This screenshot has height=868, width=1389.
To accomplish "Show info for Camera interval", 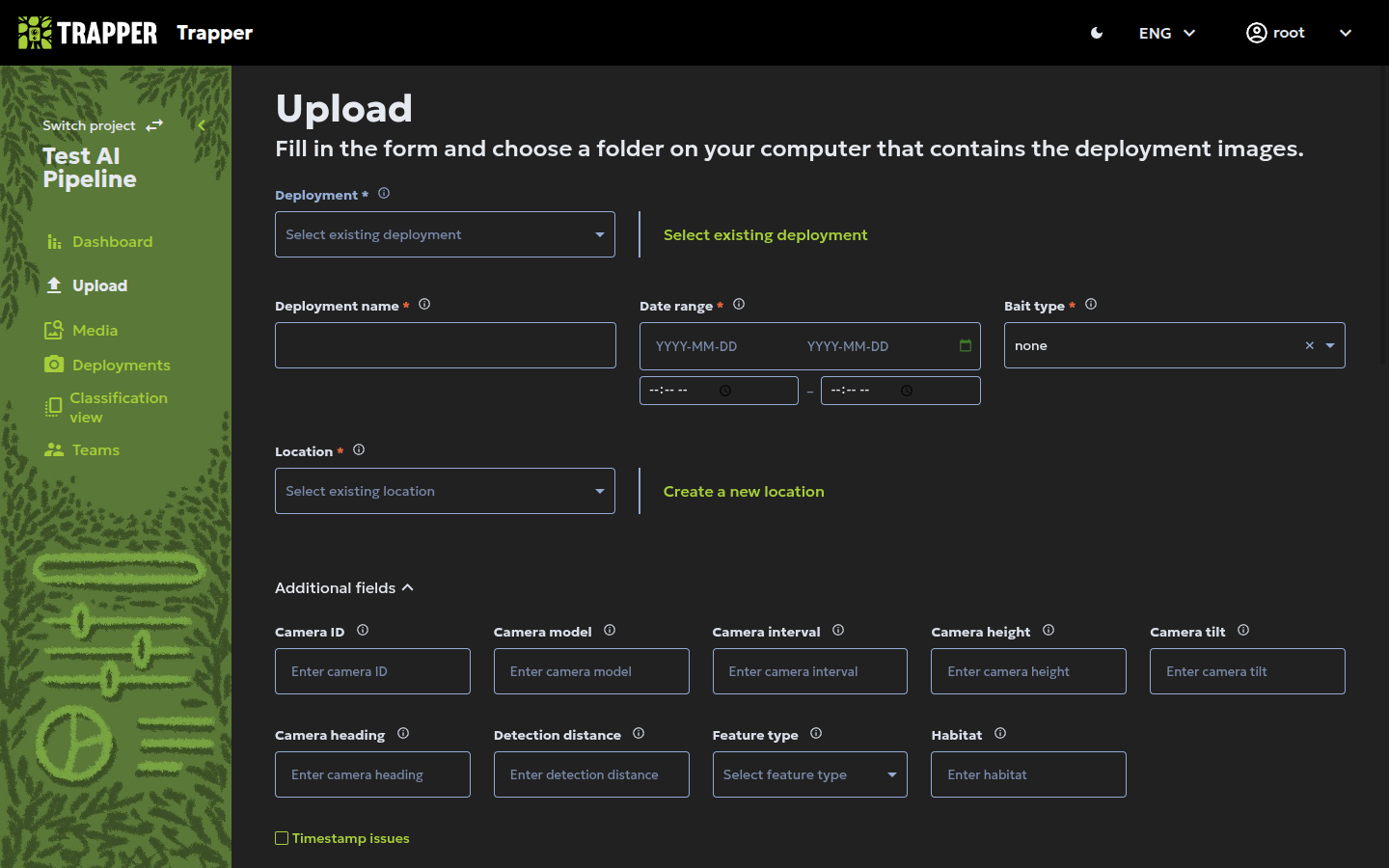I will (x=838, y=630).
